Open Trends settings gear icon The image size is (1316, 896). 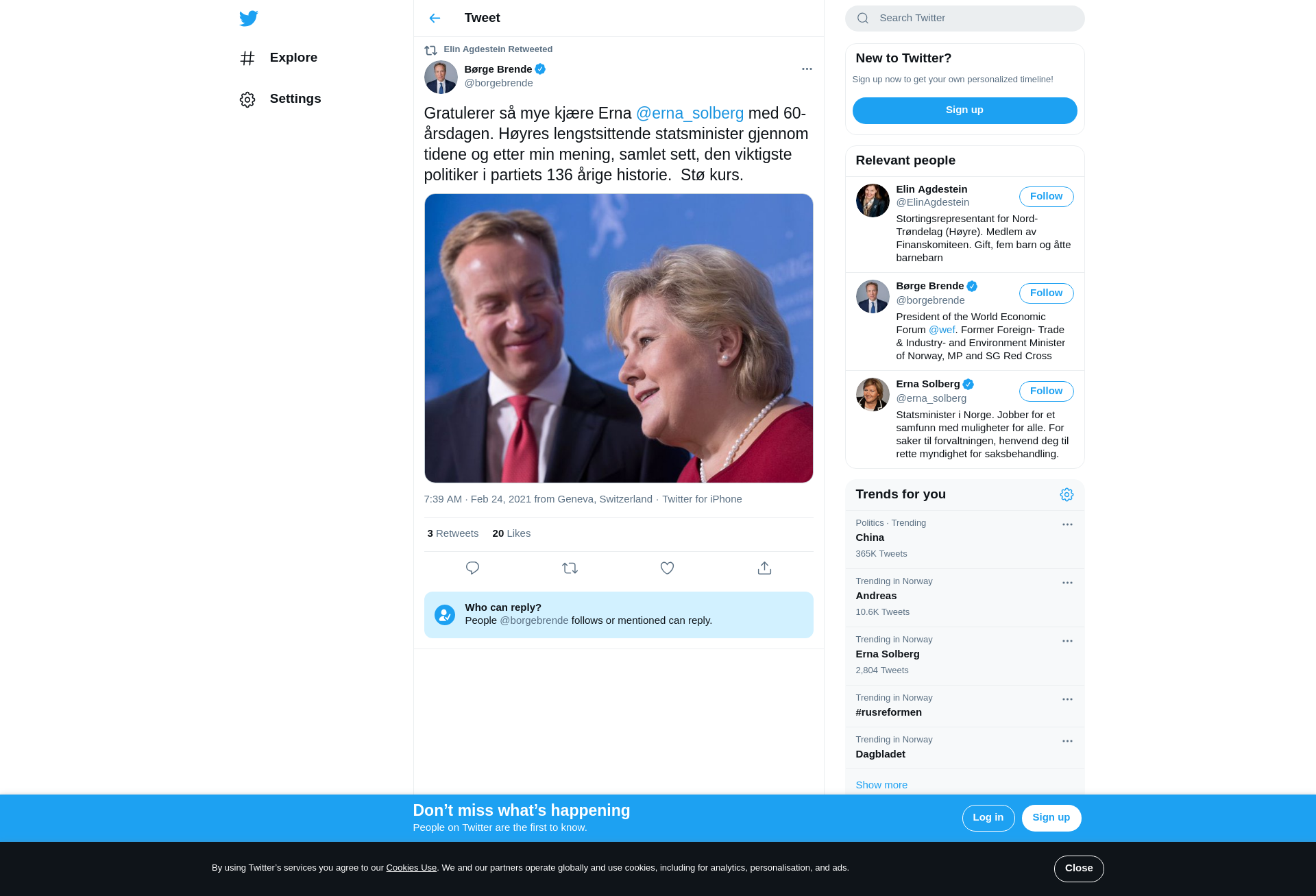(x=1067, y=495)
